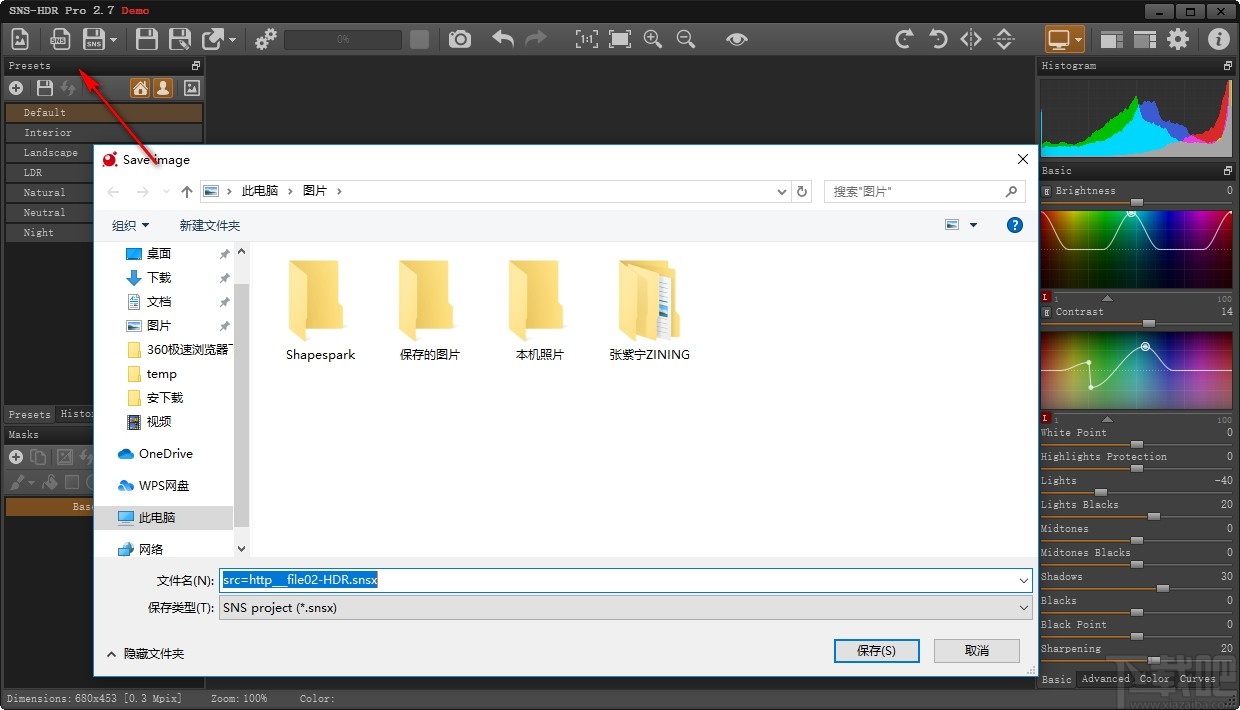This screenshot has width=1240, height=710.
Task: Toggle the orange user presets filter
Action: click(163, 88)
